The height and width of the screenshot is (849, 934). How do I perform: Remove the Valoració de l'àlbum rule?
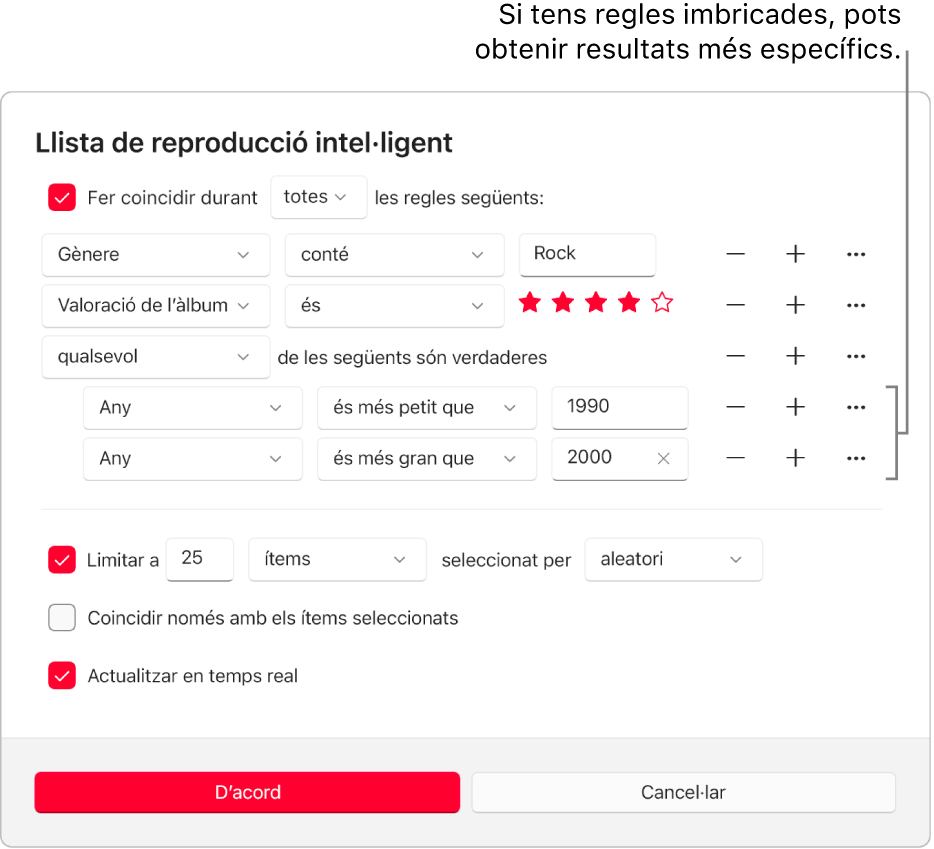(735, 305)
